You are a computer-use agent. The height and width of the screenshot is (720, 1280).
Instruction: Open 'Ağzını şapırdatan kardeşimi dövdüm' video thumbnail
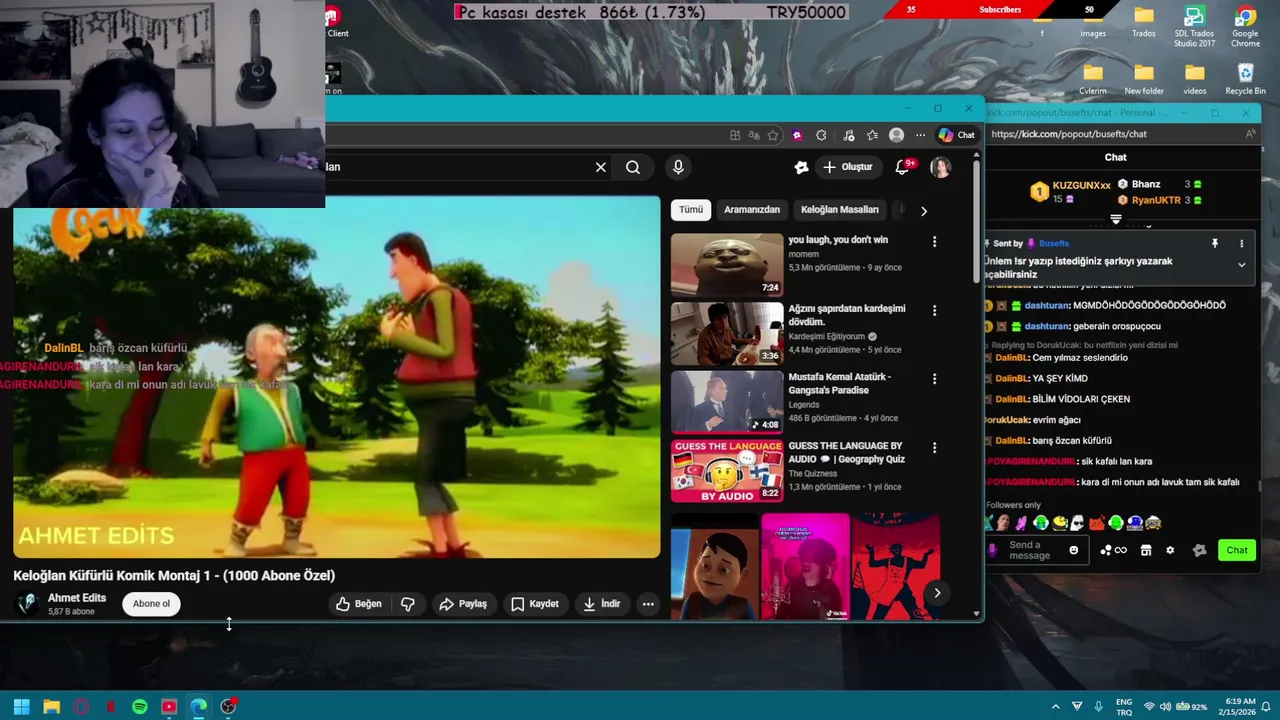coord(727,334)
